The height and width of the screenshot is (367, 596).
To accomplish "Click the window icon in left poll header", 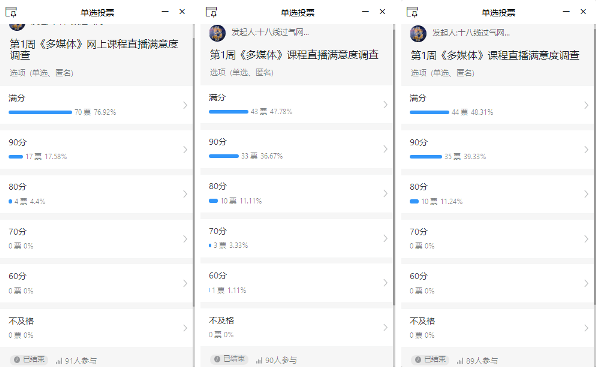I will [11, 13].
